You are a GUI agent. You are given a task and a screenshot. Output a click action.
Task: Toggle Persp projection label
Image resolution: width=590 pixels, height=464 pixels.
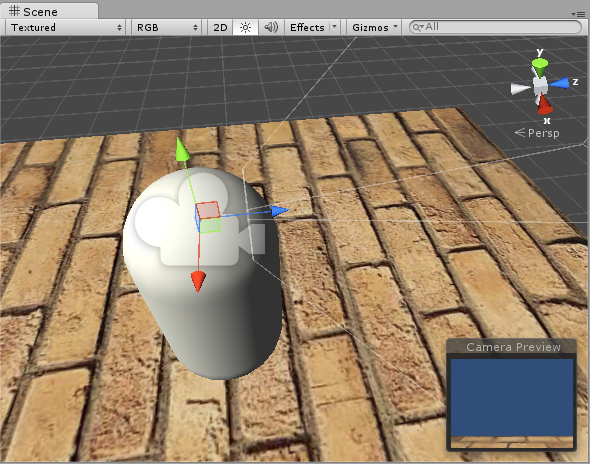tap(538, 133)
